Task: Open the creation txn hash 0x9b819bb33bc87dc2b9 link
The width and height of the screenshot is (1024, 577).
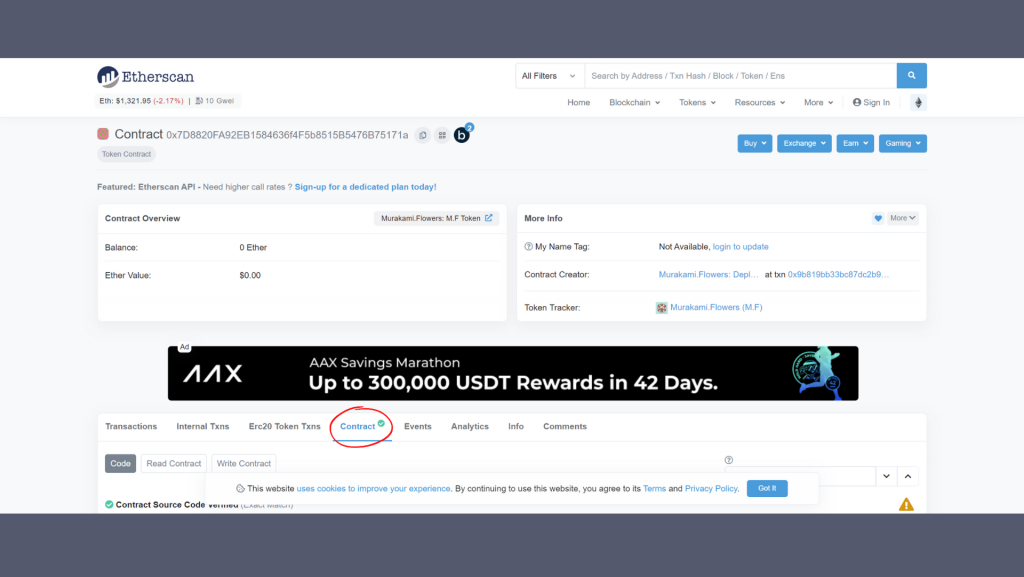Action: 838,275
